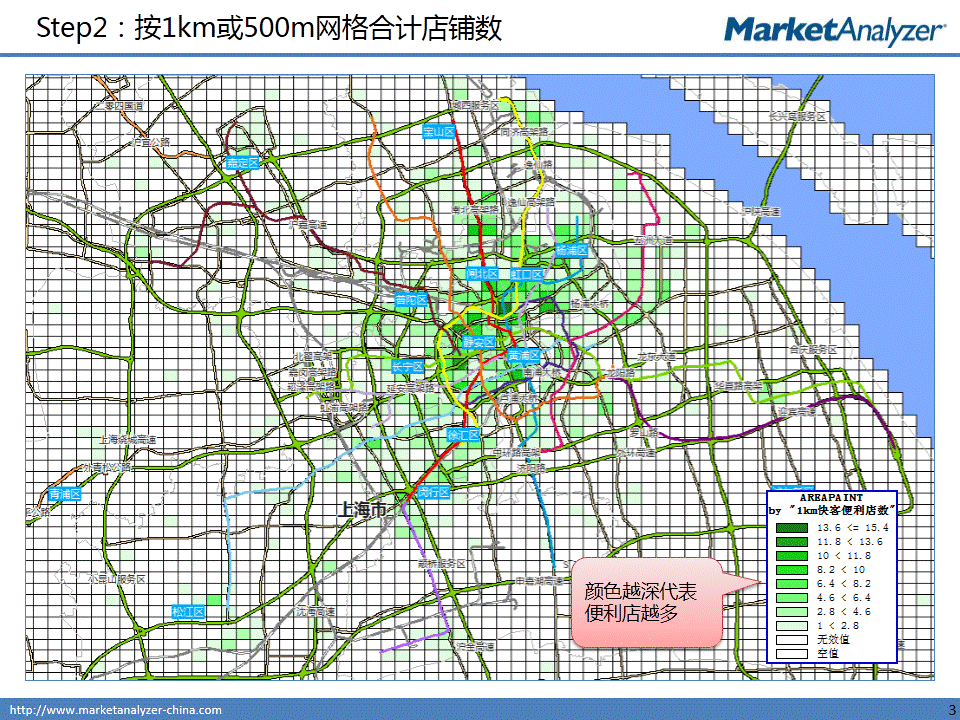The height and width of the screenshot is (720, 960).
Task: Select the 徐汇区 district marker
Action: click(464, 435)
